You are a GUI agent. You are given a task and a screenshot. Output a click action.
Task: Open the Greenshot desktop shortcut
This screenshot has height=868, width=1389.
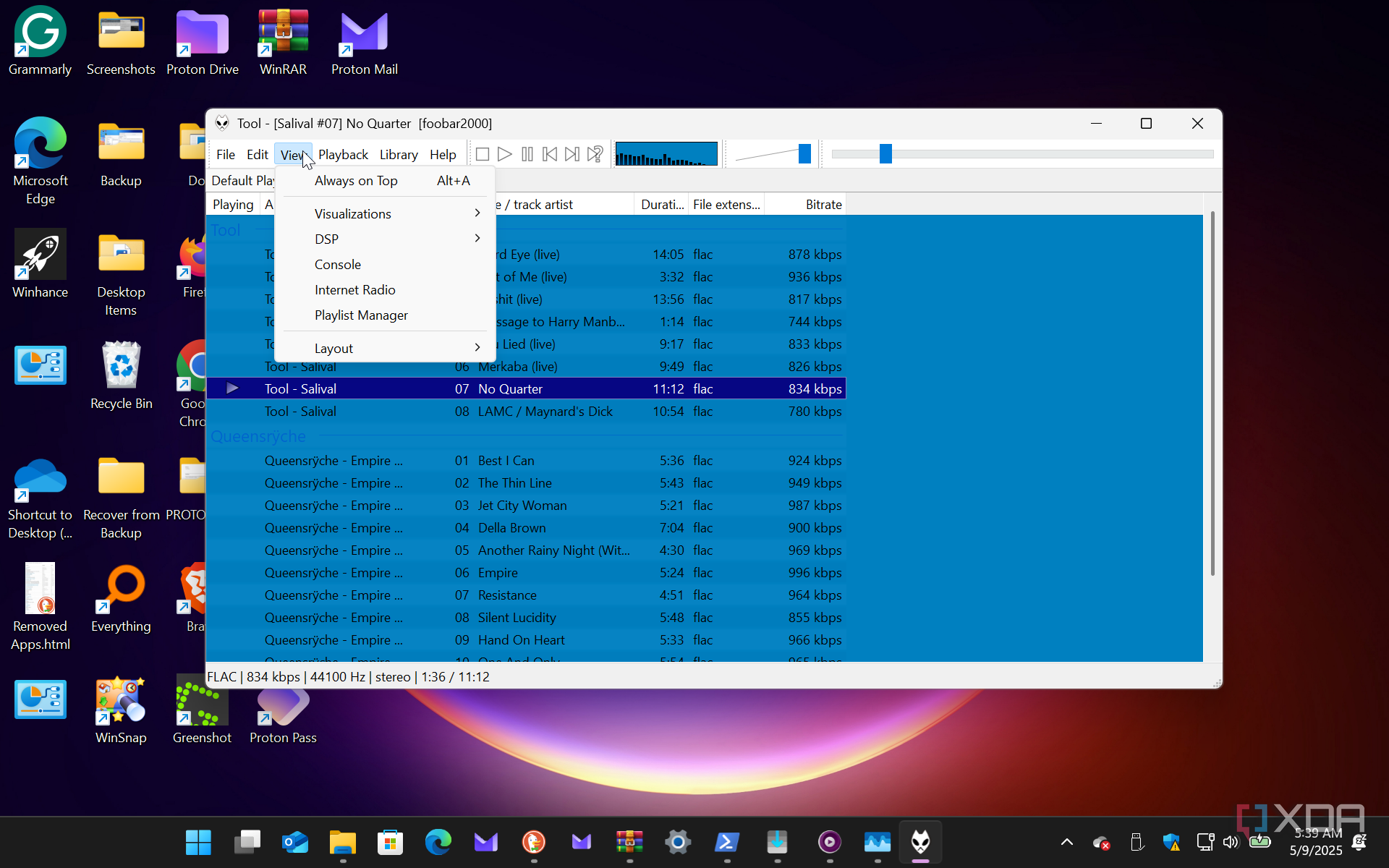[202, 709]
